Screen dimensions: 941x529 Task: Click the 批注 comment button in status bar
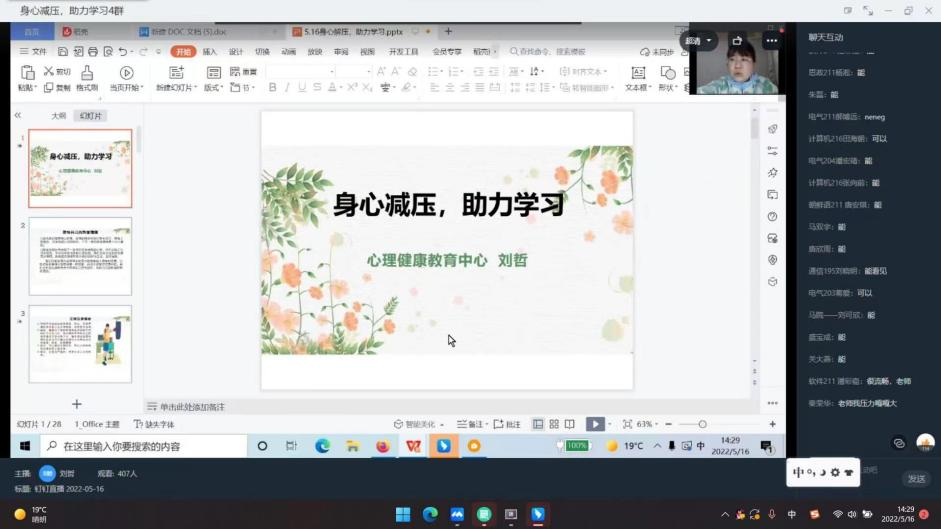507,424
